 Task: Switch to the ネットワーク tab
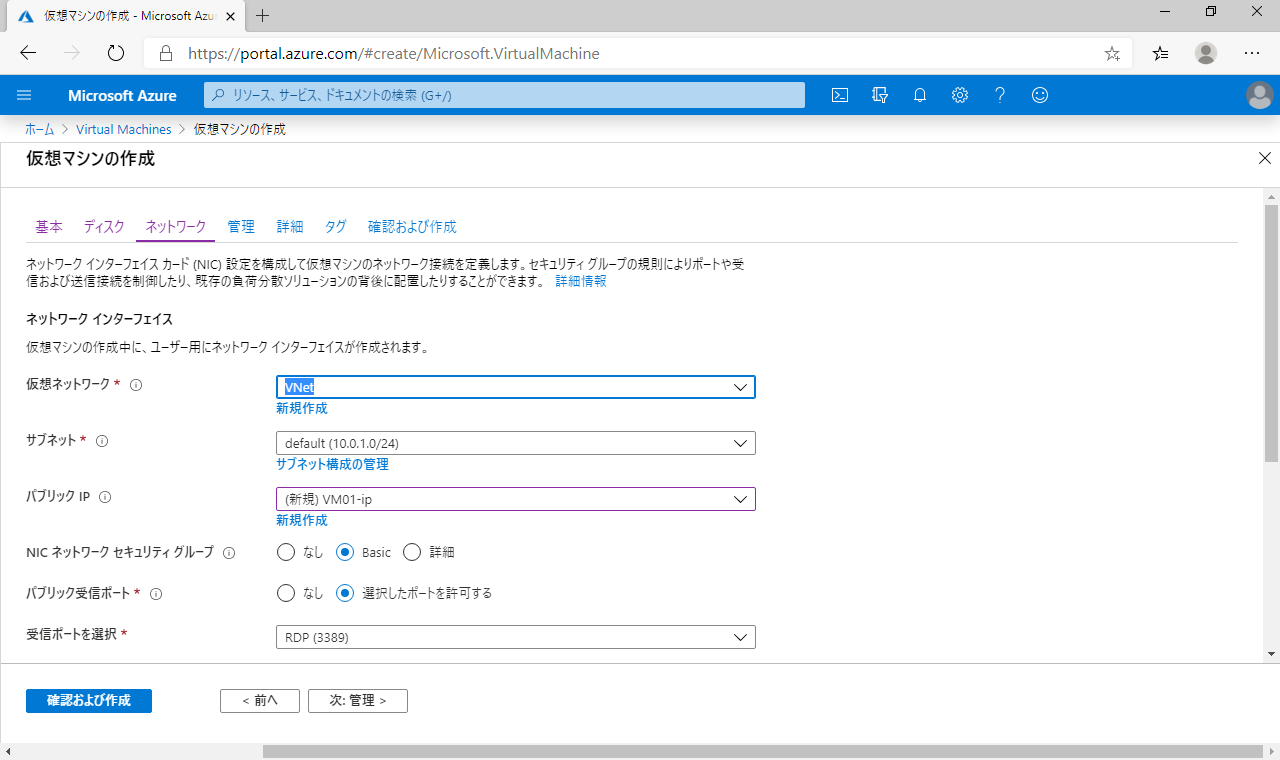coord(176,227)
